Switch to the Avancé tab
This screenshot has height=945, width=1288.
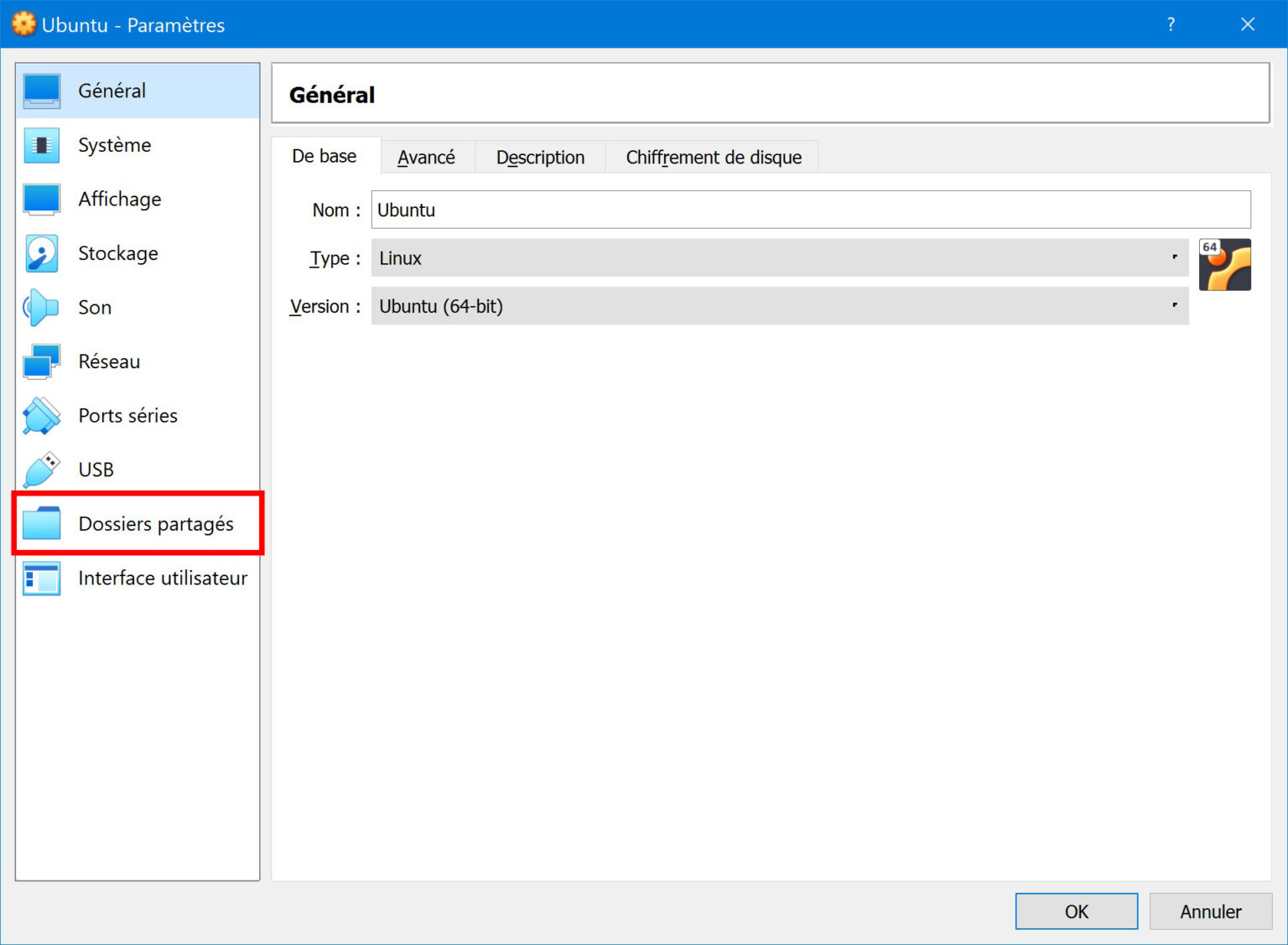pyautogui.click(x=426, y=157)
